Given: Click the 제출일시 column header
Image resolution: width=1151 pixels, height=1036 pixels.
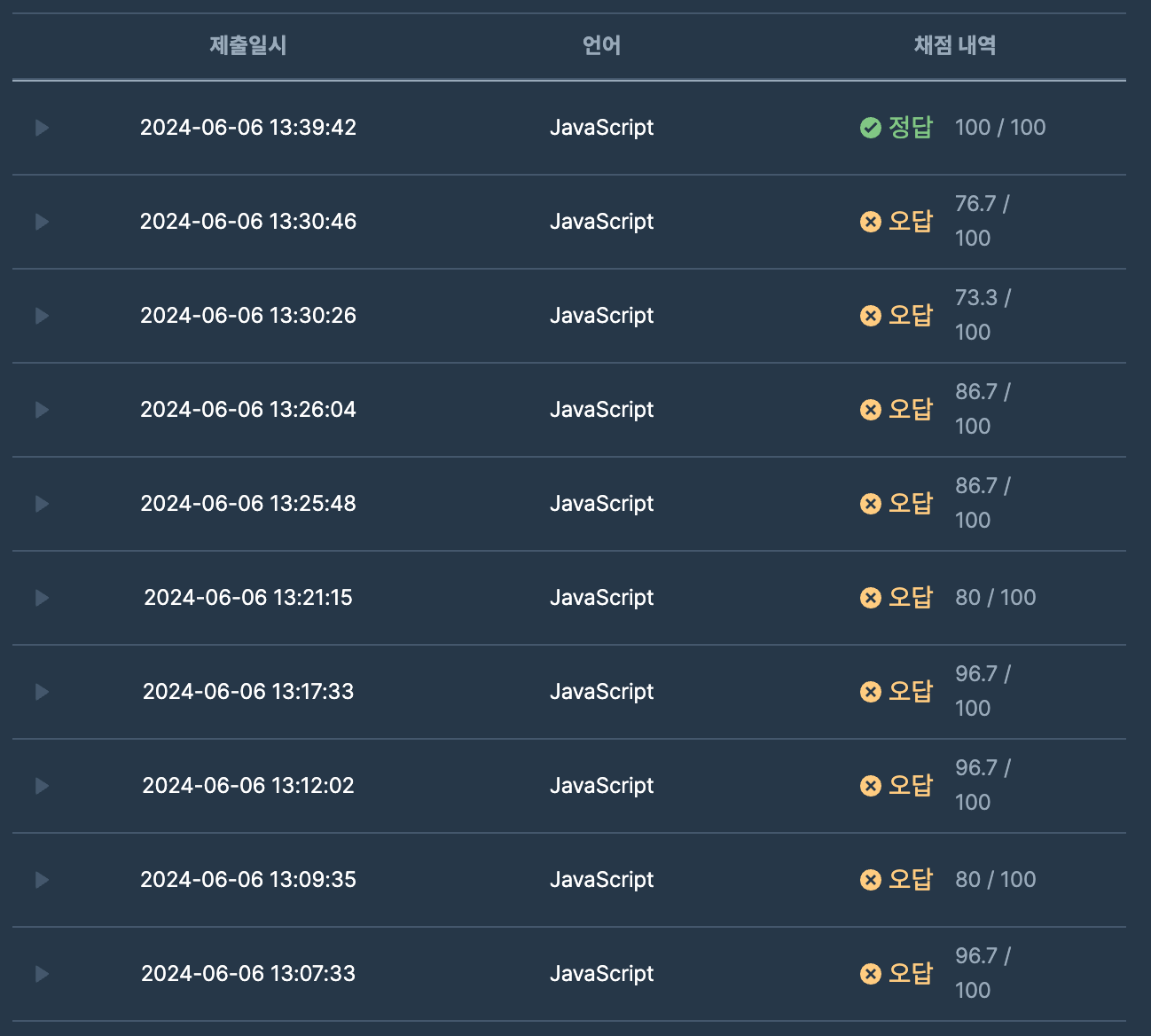Looking at the screenshot, I should coord(248,45).
